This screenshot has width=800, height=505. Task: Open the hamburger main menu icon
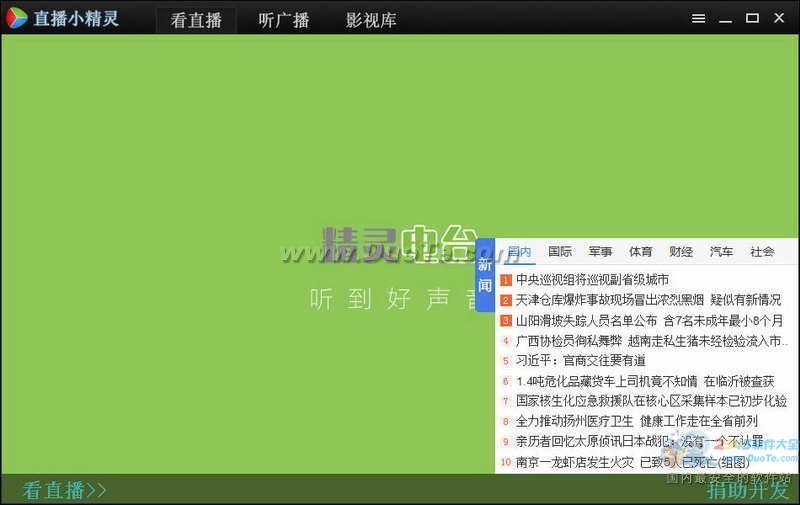pos(699,18)
